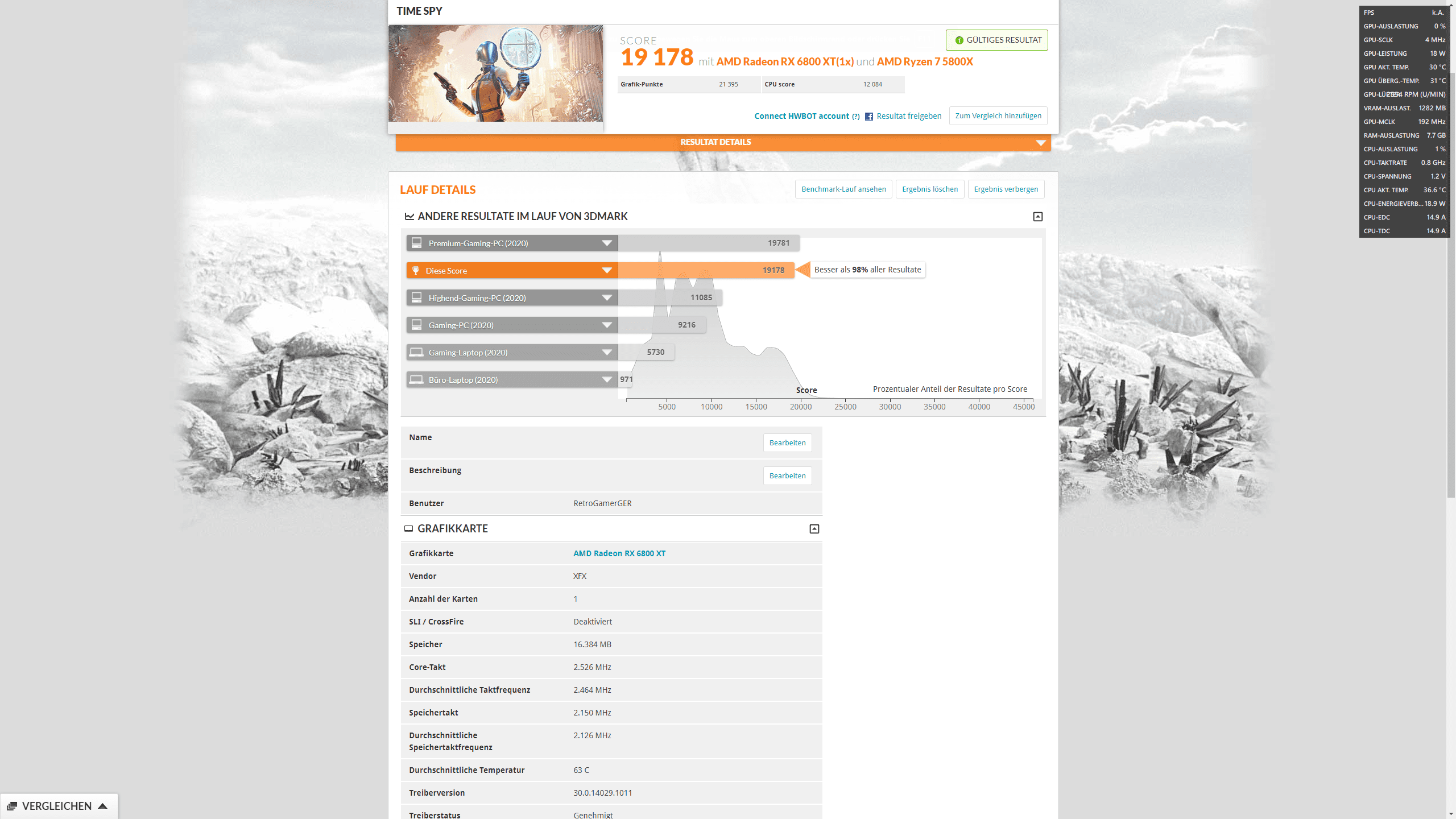Image resolution: width=1456 pixels, height=819 pixels.
Task: Click the SLI / CrossFire value Deaktiviert
Action: pos(593,622)
